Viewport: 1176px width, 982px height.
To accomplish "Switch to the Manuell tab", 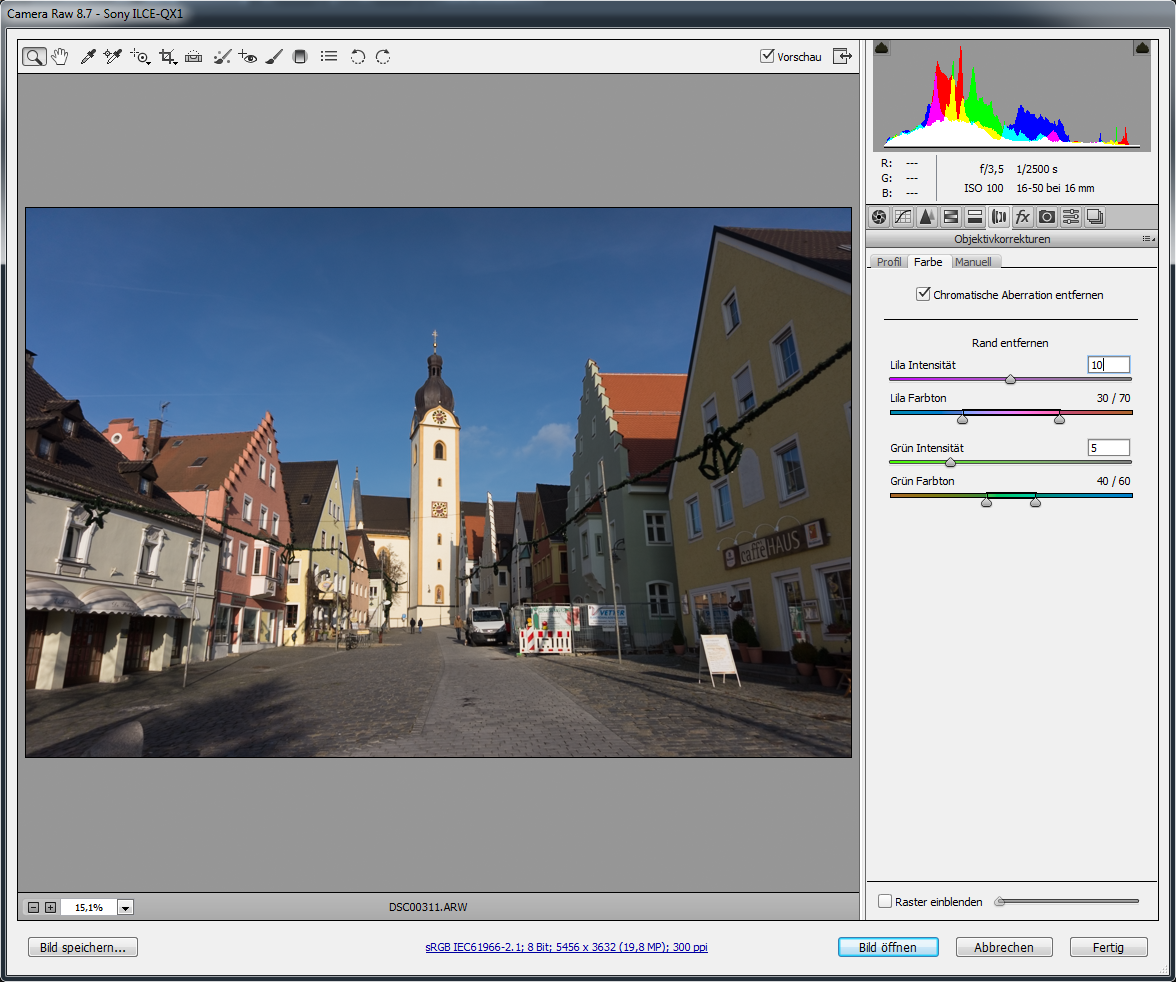I will [x=973, y=262].
